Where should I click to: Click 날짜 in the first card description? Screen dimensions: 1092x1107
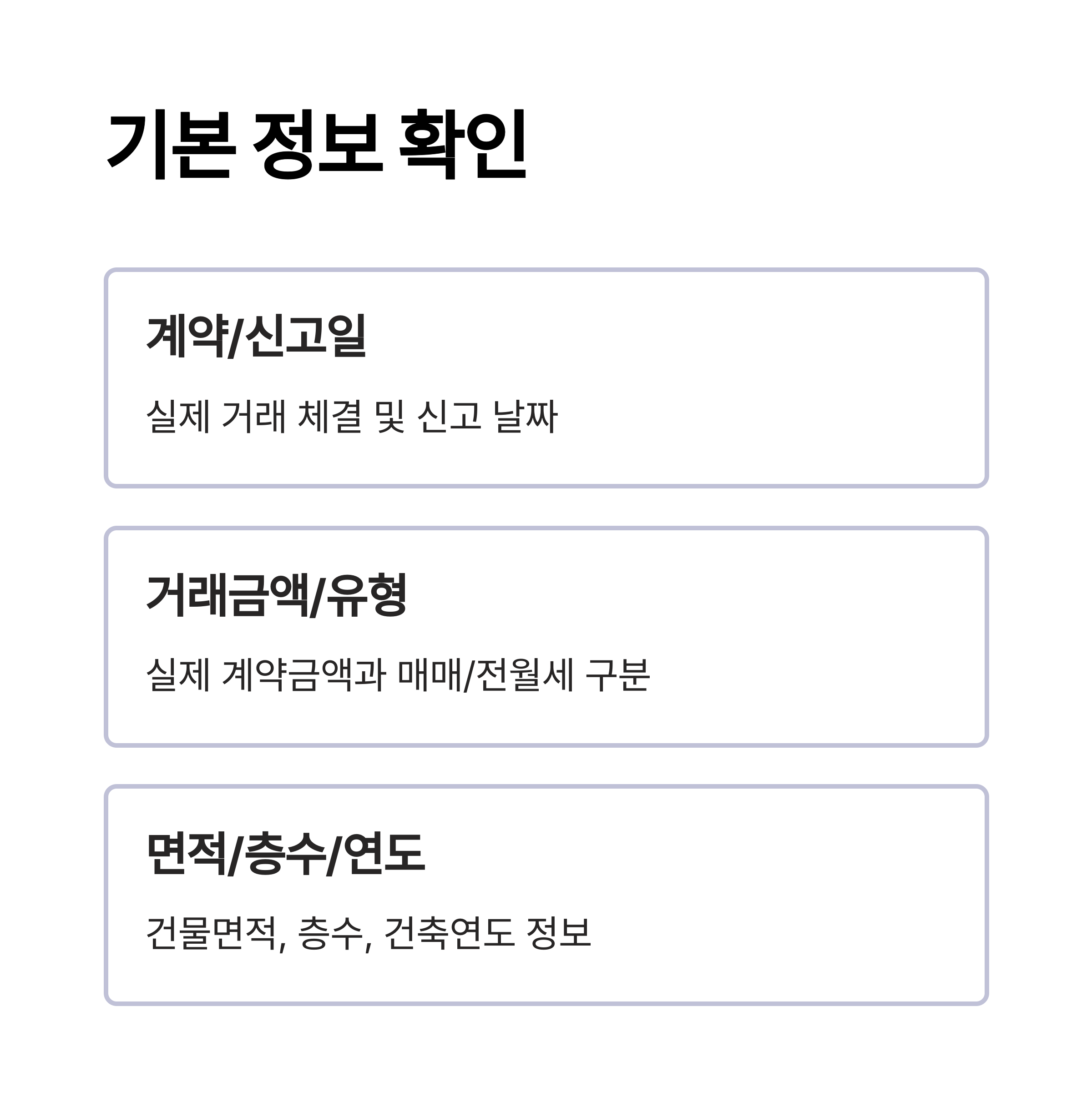tap(525, 417)
